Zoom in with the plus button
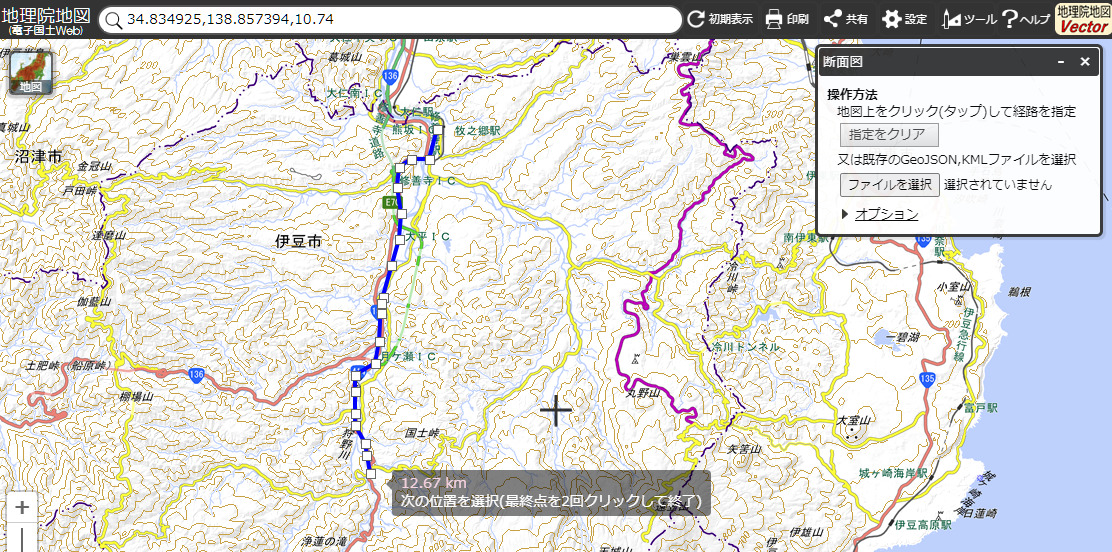 click(22, 507)
